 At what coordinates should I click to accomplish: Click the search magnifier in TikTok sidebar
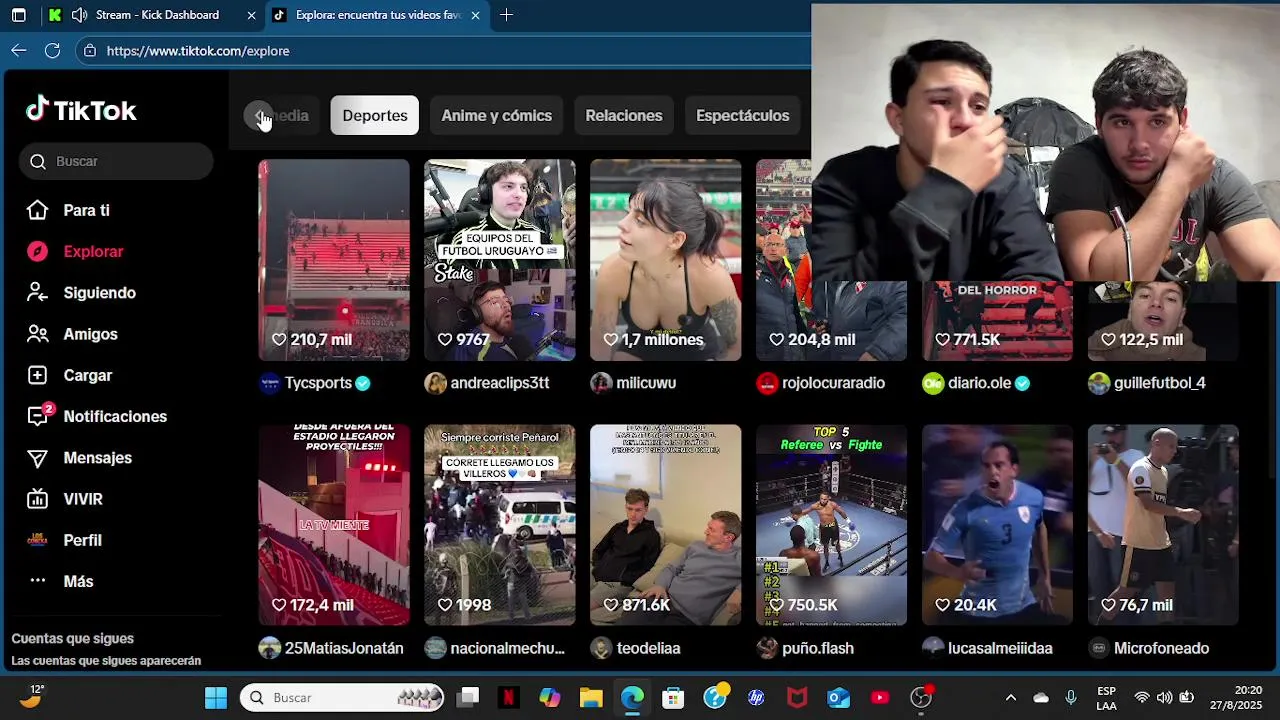point(38,161)
